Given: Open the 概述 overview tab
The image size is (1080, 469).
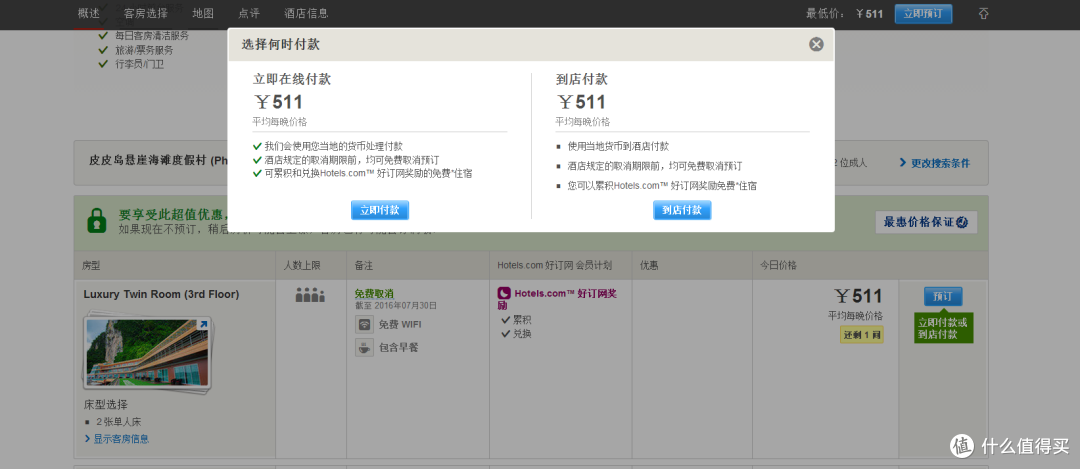Looking at the screenshot, I should pos(89,13).
